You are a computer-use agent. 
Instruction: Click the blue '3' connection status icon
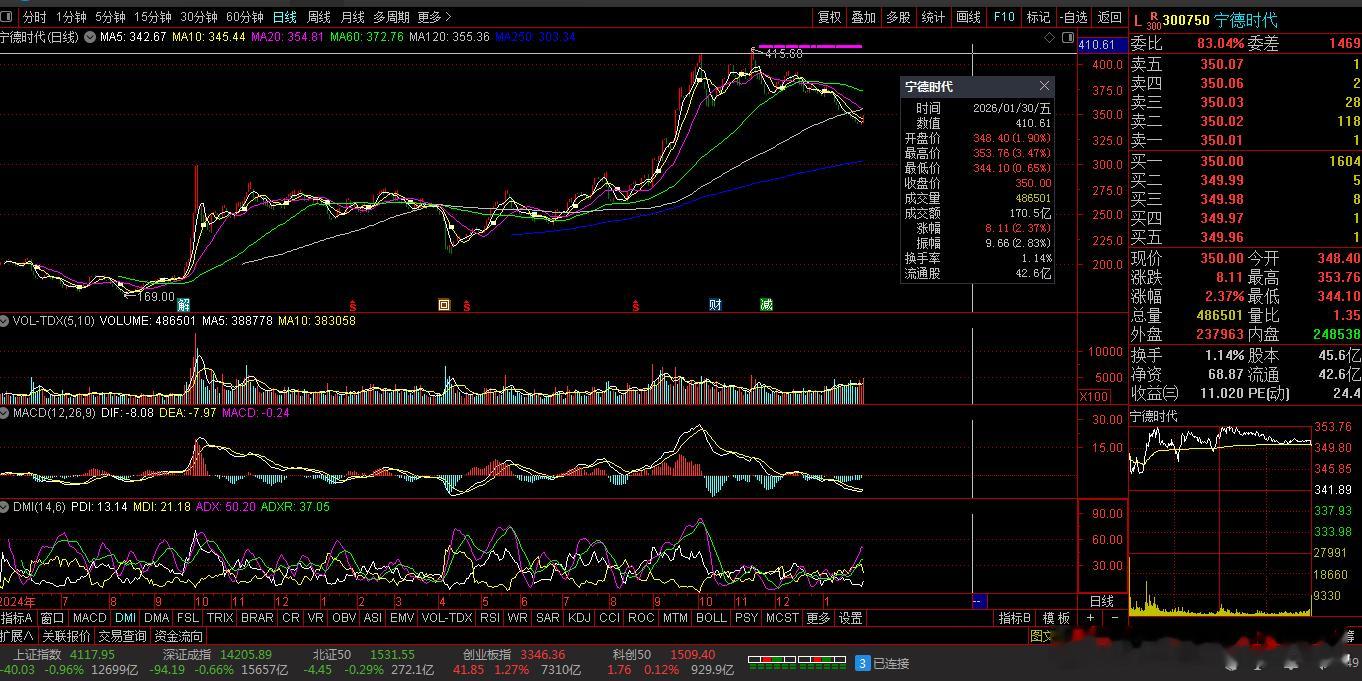[862, 662]
